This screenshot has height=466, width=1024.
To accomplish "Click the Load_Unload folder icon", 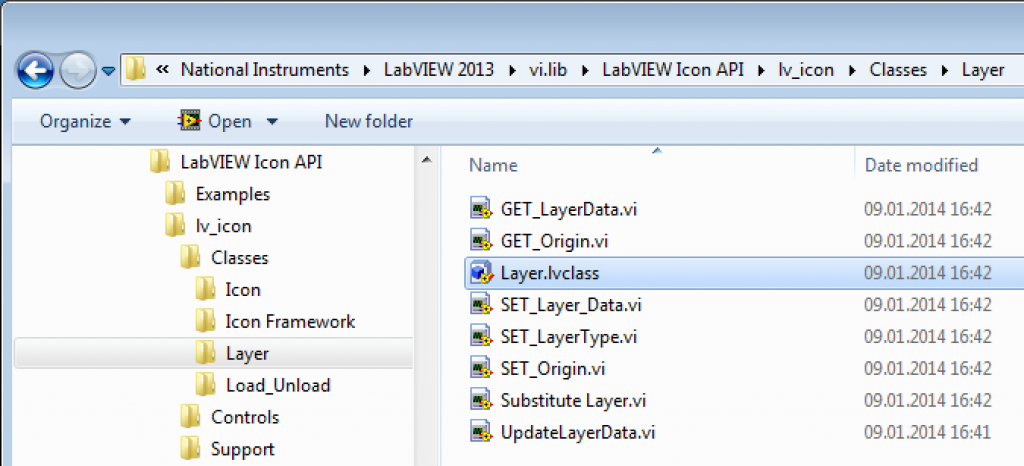I will (205, 385).
